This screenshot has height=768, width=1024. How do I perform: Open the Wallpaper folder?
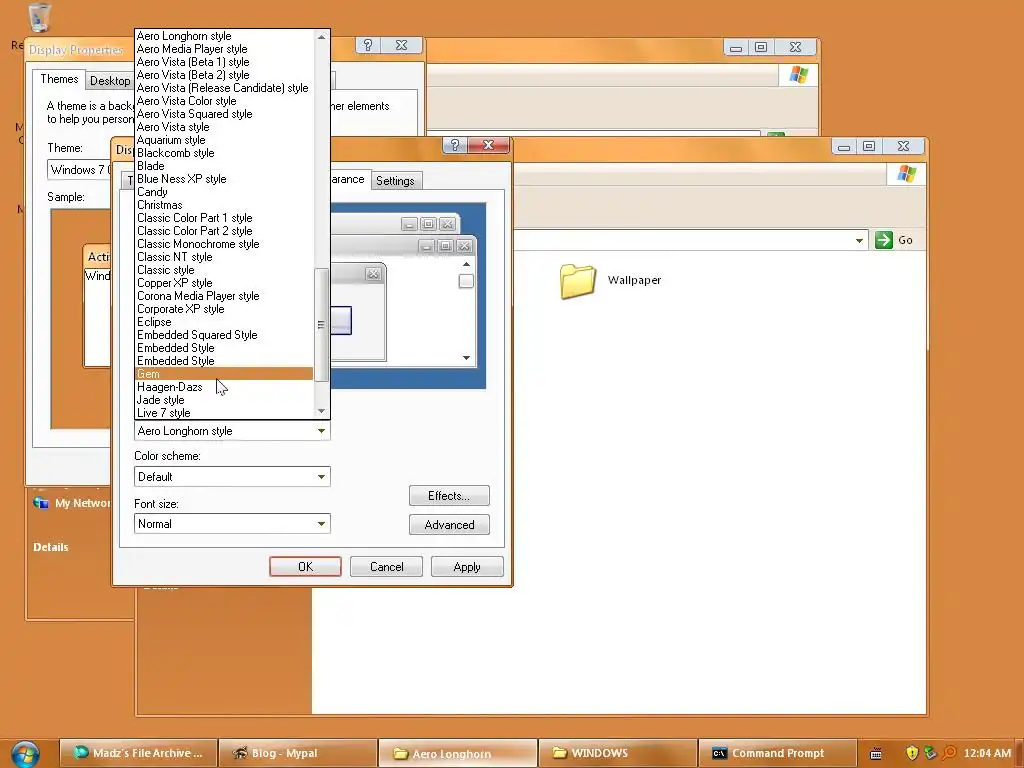611,281
